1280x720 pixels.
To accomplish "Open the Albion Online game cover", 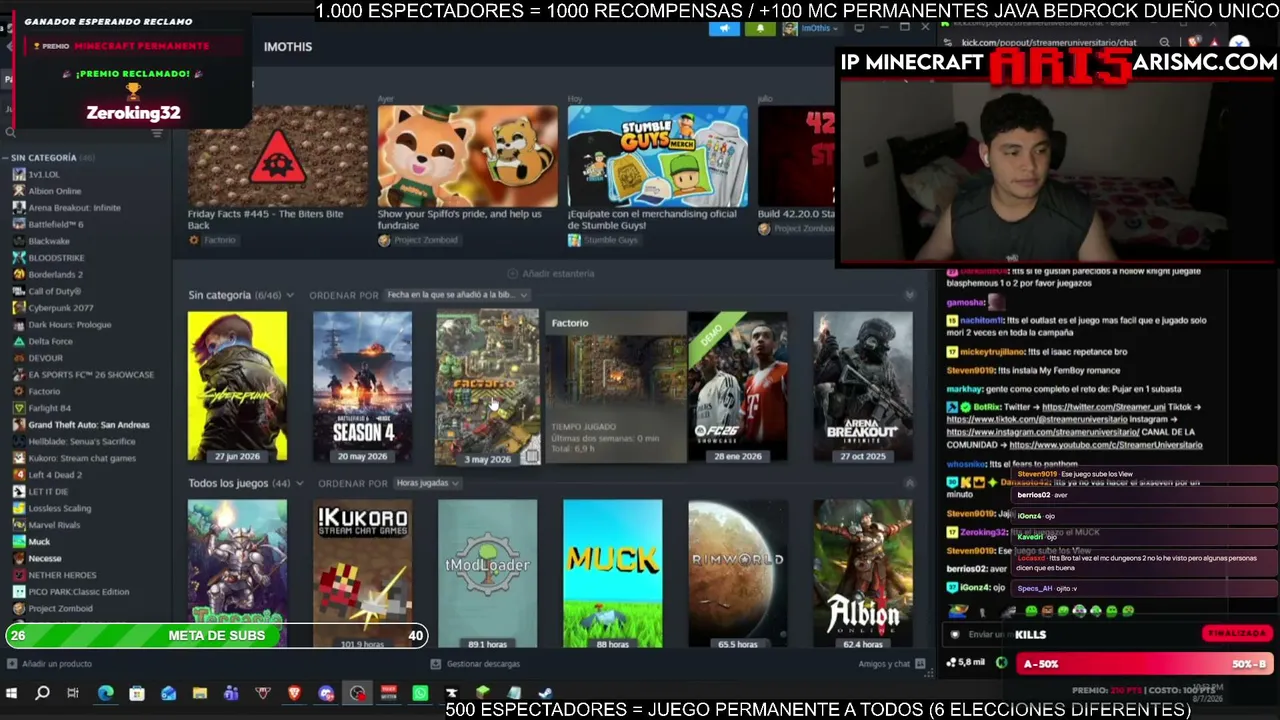I will tap(862, 573).
